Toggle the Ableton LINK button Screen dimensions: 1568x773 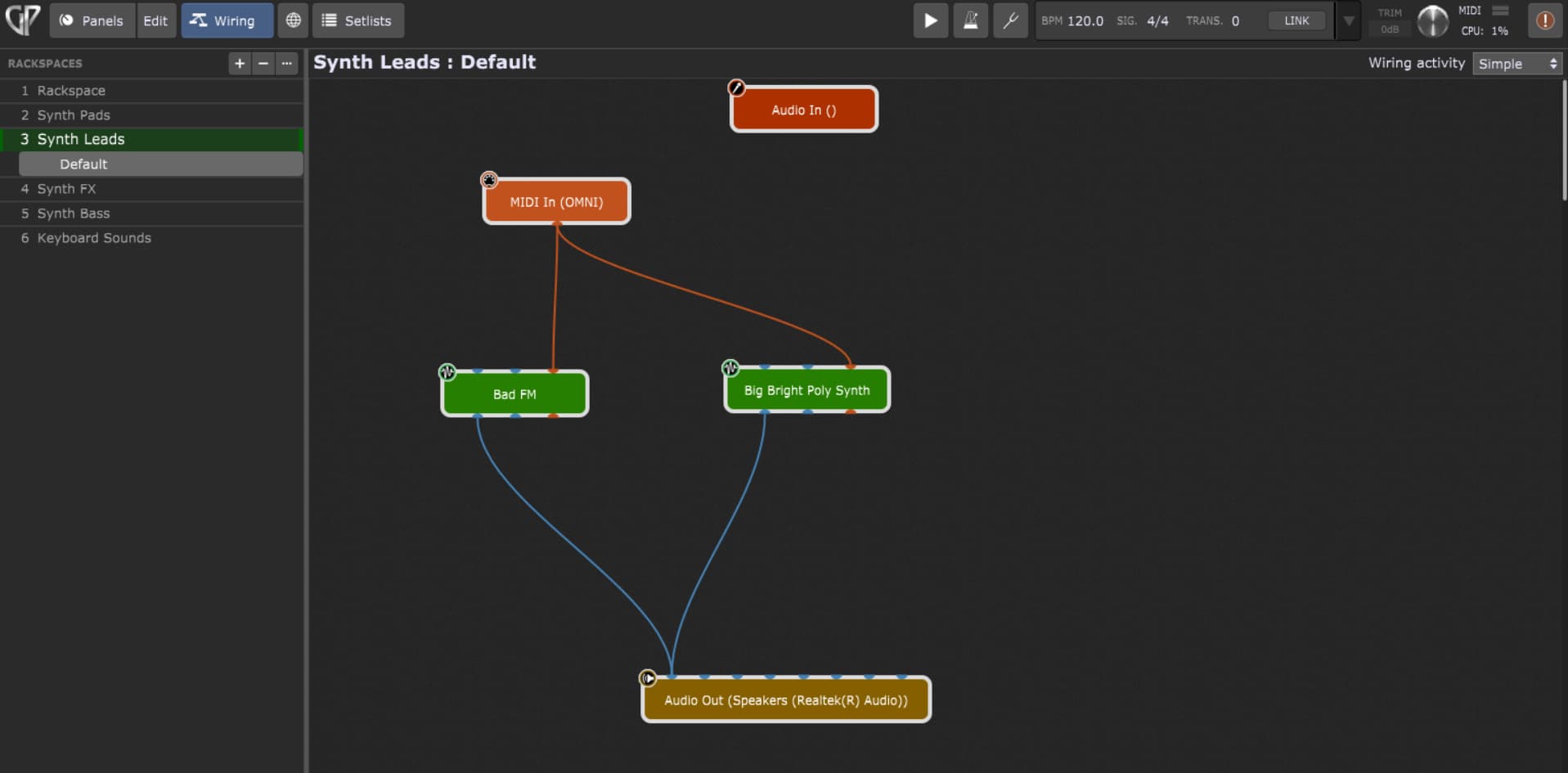click(1296, 20)
